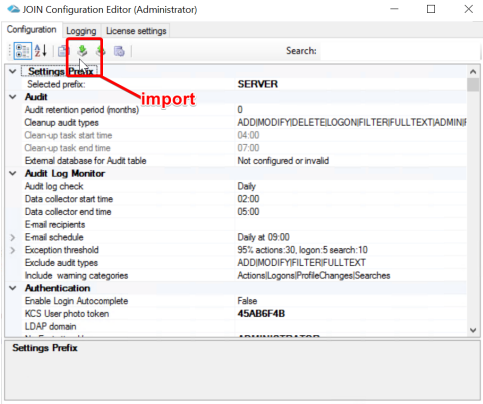483x404 pixels.
Task: Click the property grid scrollbar thumb
Action: (x=473, y=84)
